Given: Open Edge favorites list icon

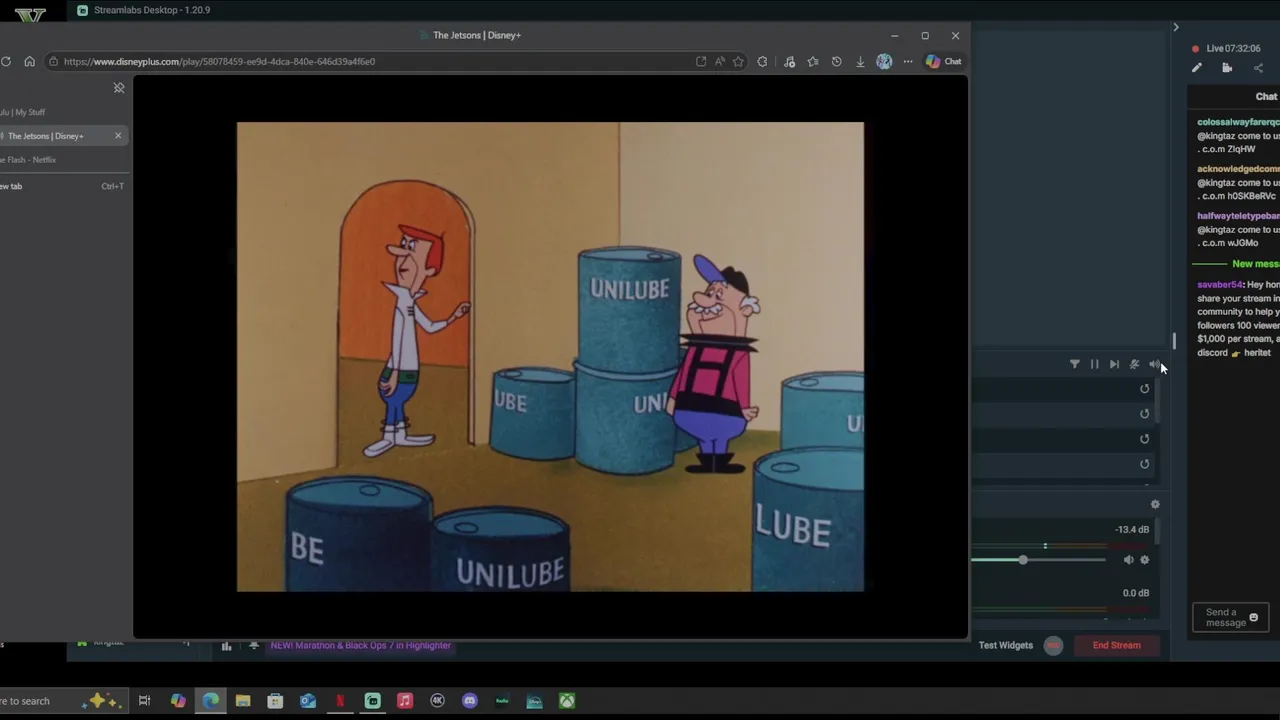Looking at the screenshot, I should [813, 61].
